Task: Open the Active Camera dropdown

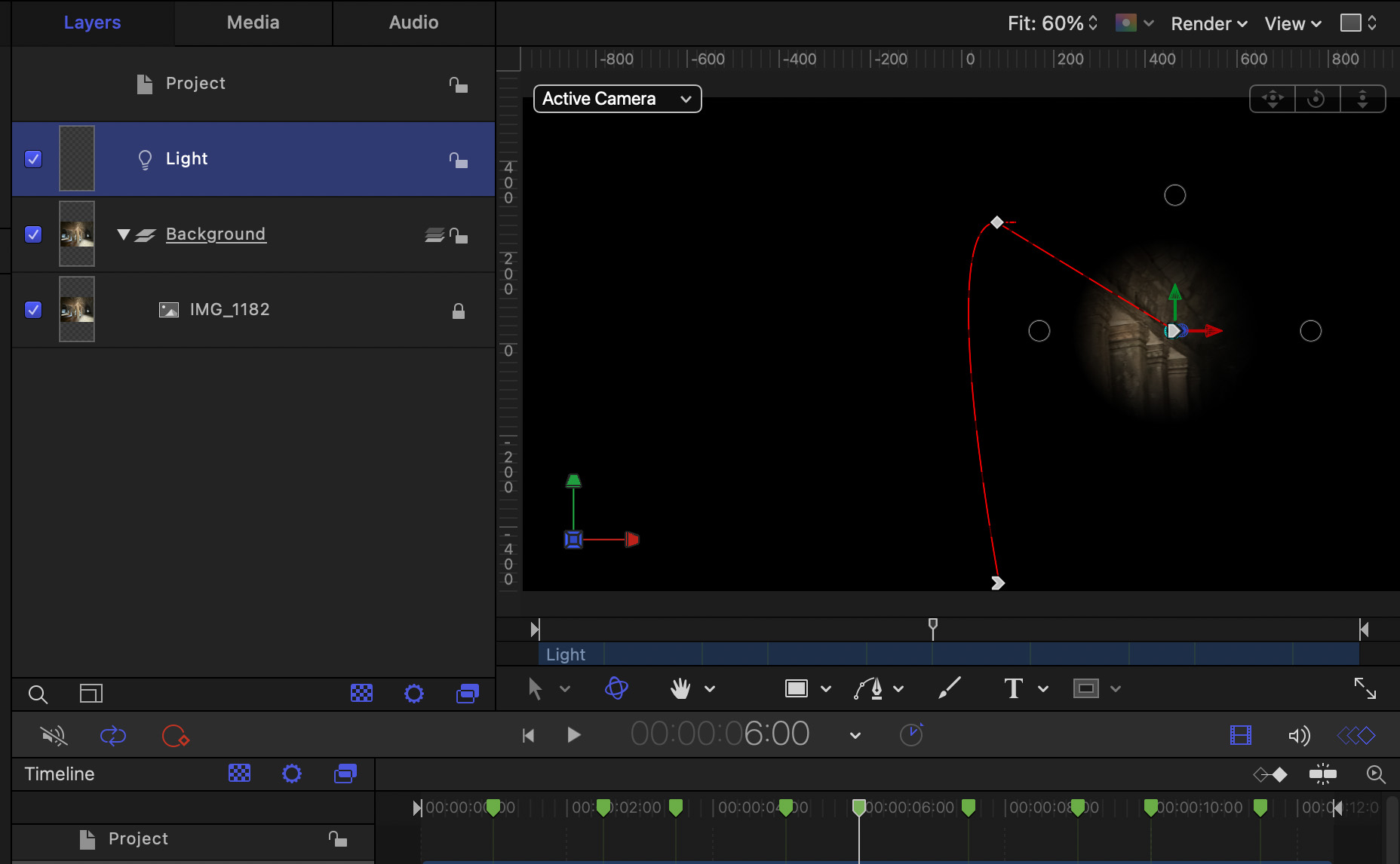Action: [x=617, y=99]
